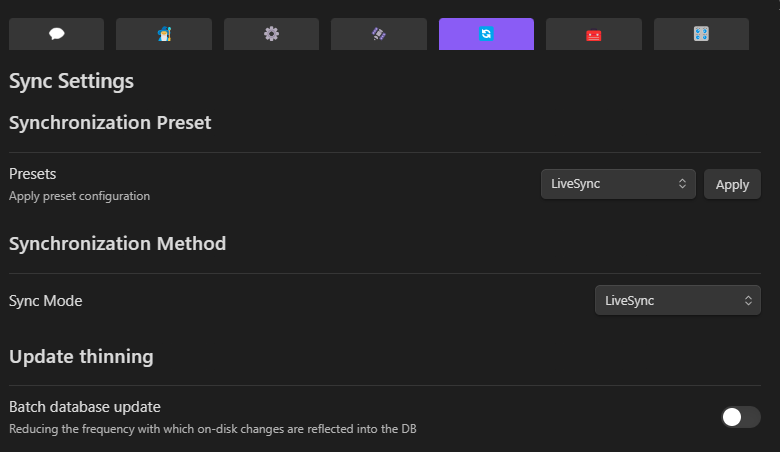The image size is (780, 452).
Task: Click the chevron arrows on Sync Mode combo box
Action: click(748, 300)
